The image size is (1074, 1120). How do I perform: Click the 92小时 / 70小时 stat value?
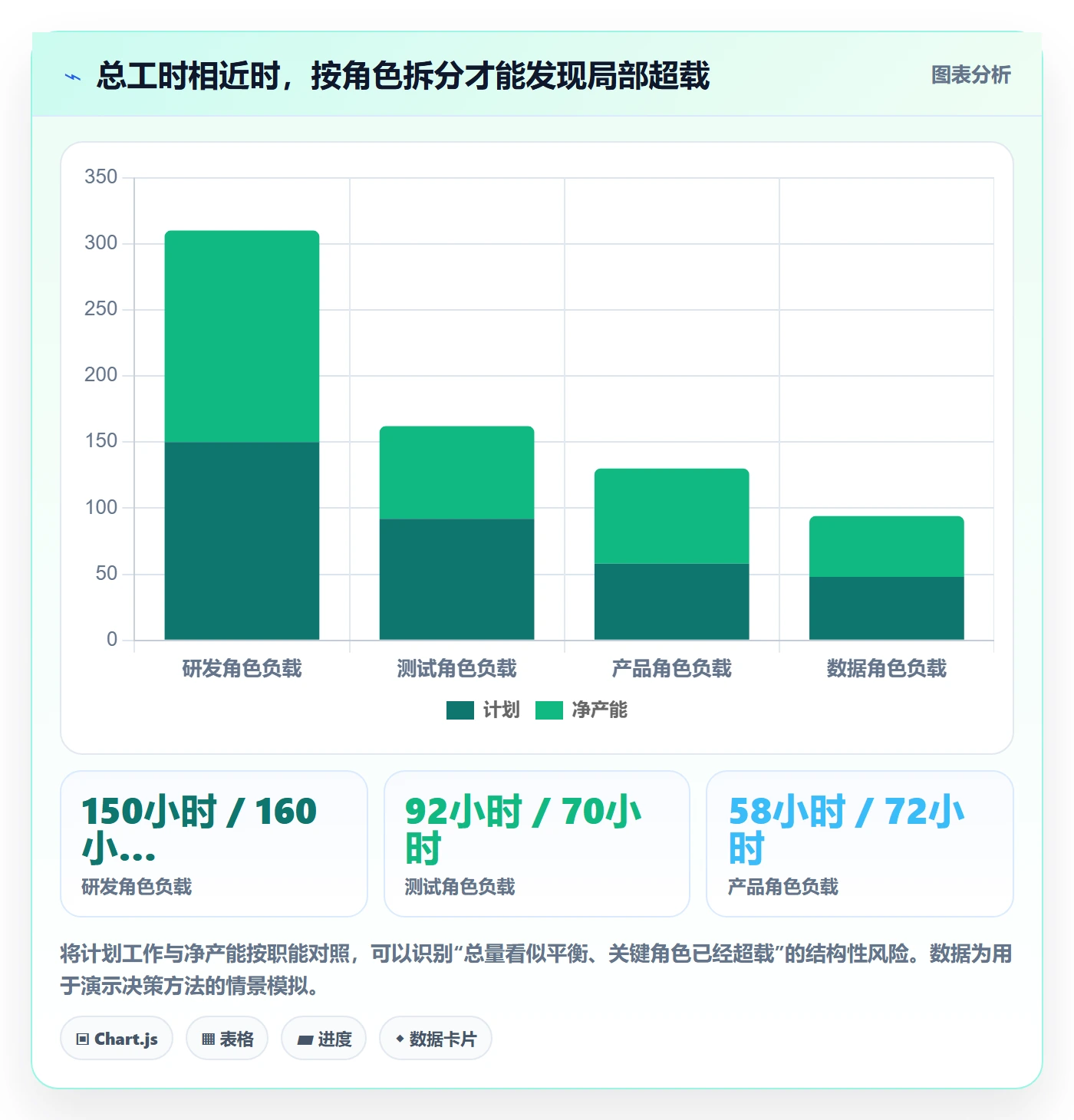click(x=523, y=829)
